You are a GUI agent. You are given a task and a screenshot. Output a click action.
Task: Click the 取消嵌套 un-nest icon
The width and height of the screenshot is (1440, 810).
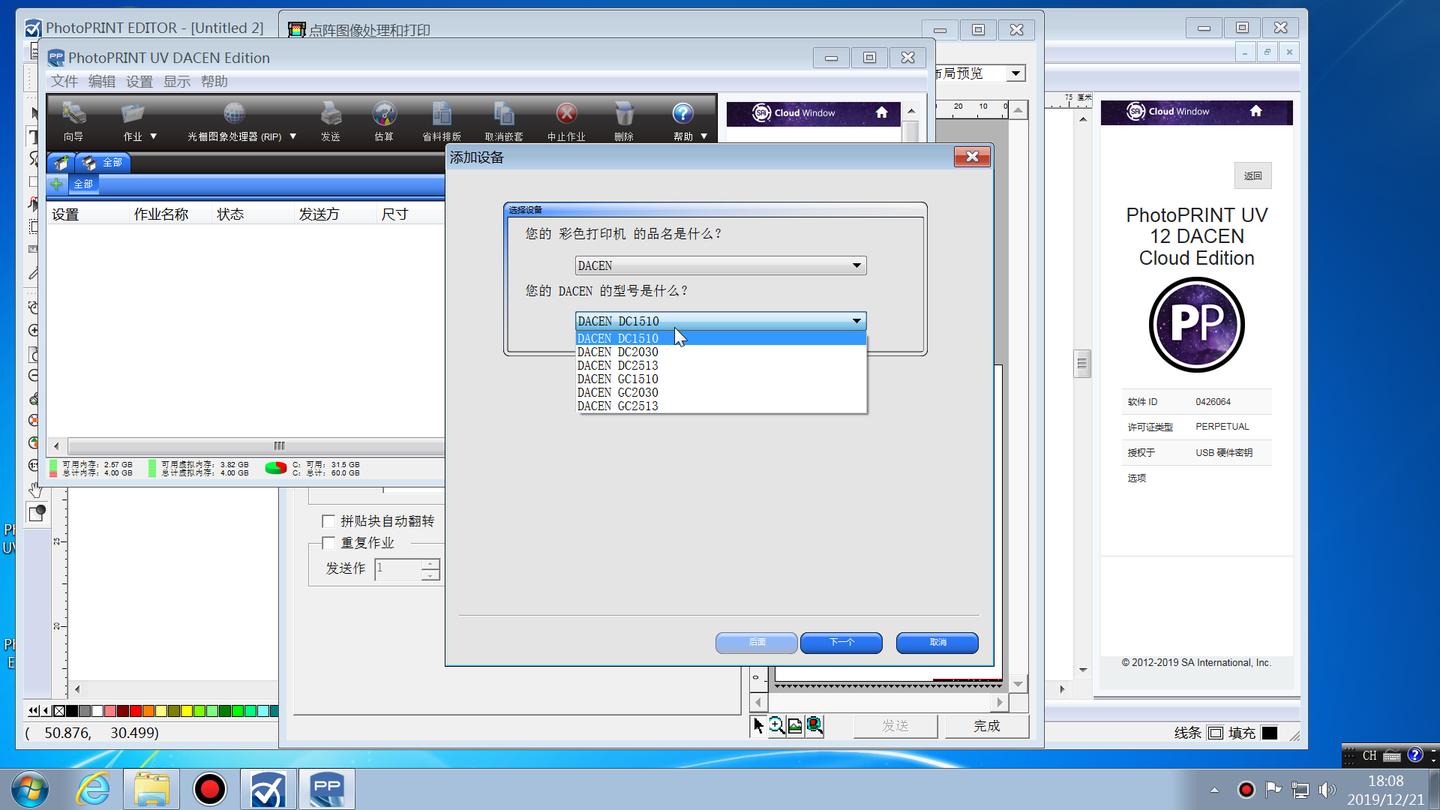[x=504, y=113]
